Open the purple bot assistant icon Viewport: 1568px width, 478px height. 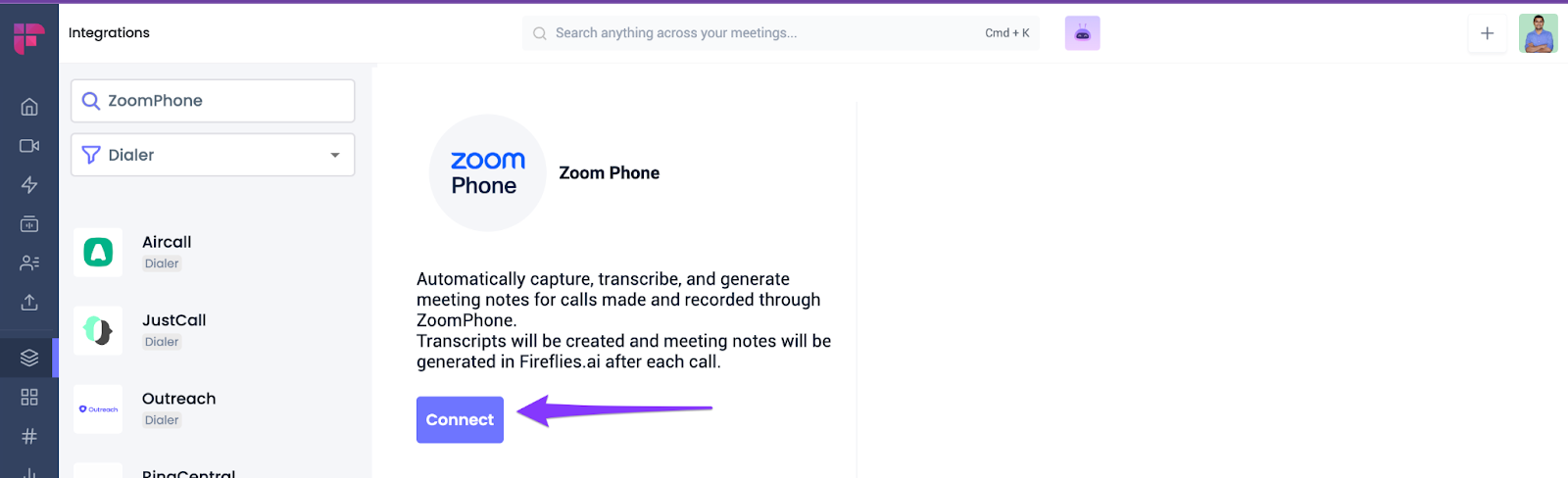pos(1082,33)
